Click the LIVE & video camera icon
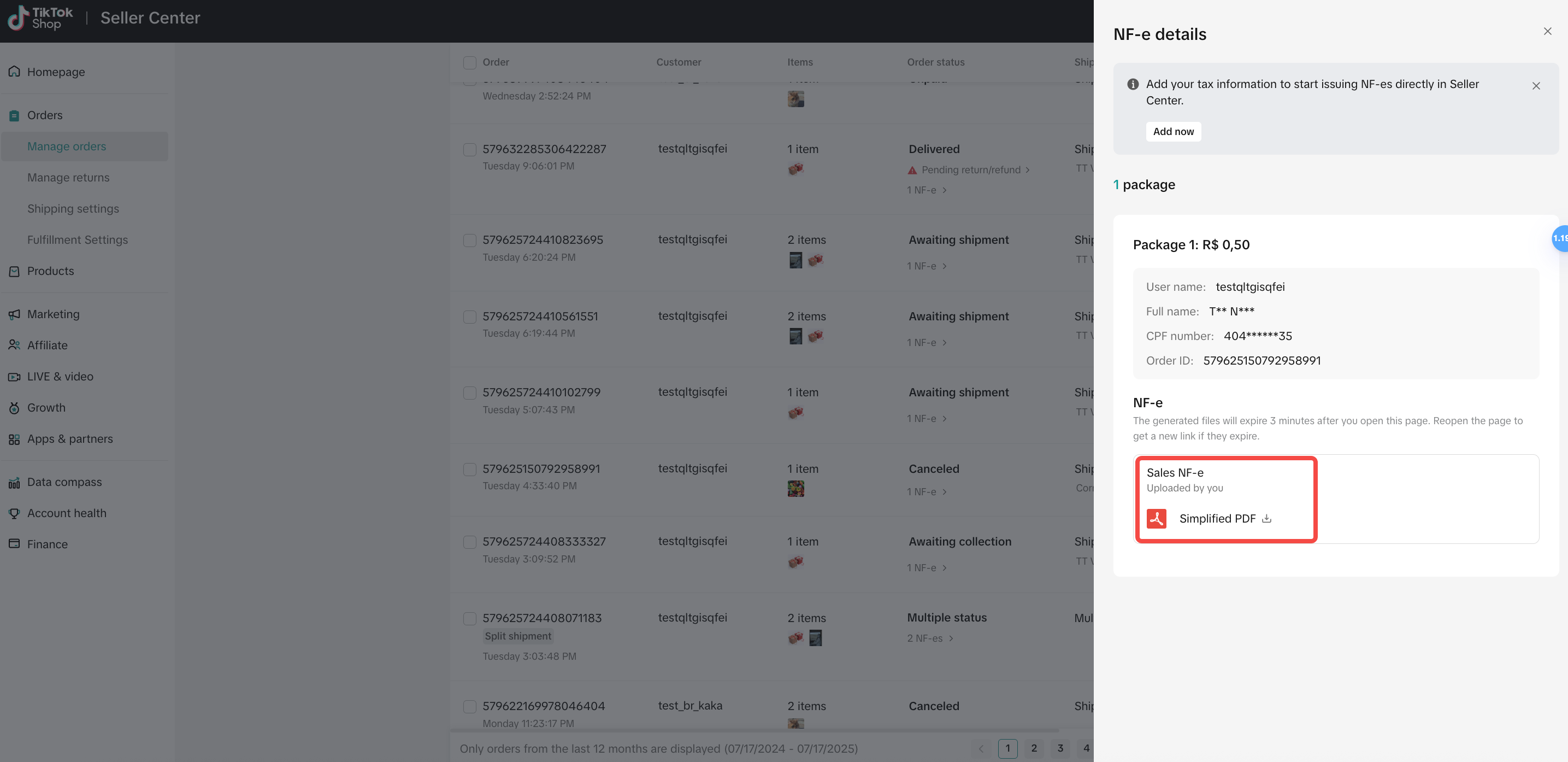The width and height of the screenshot is (1568, 762). tap(14, 377)
